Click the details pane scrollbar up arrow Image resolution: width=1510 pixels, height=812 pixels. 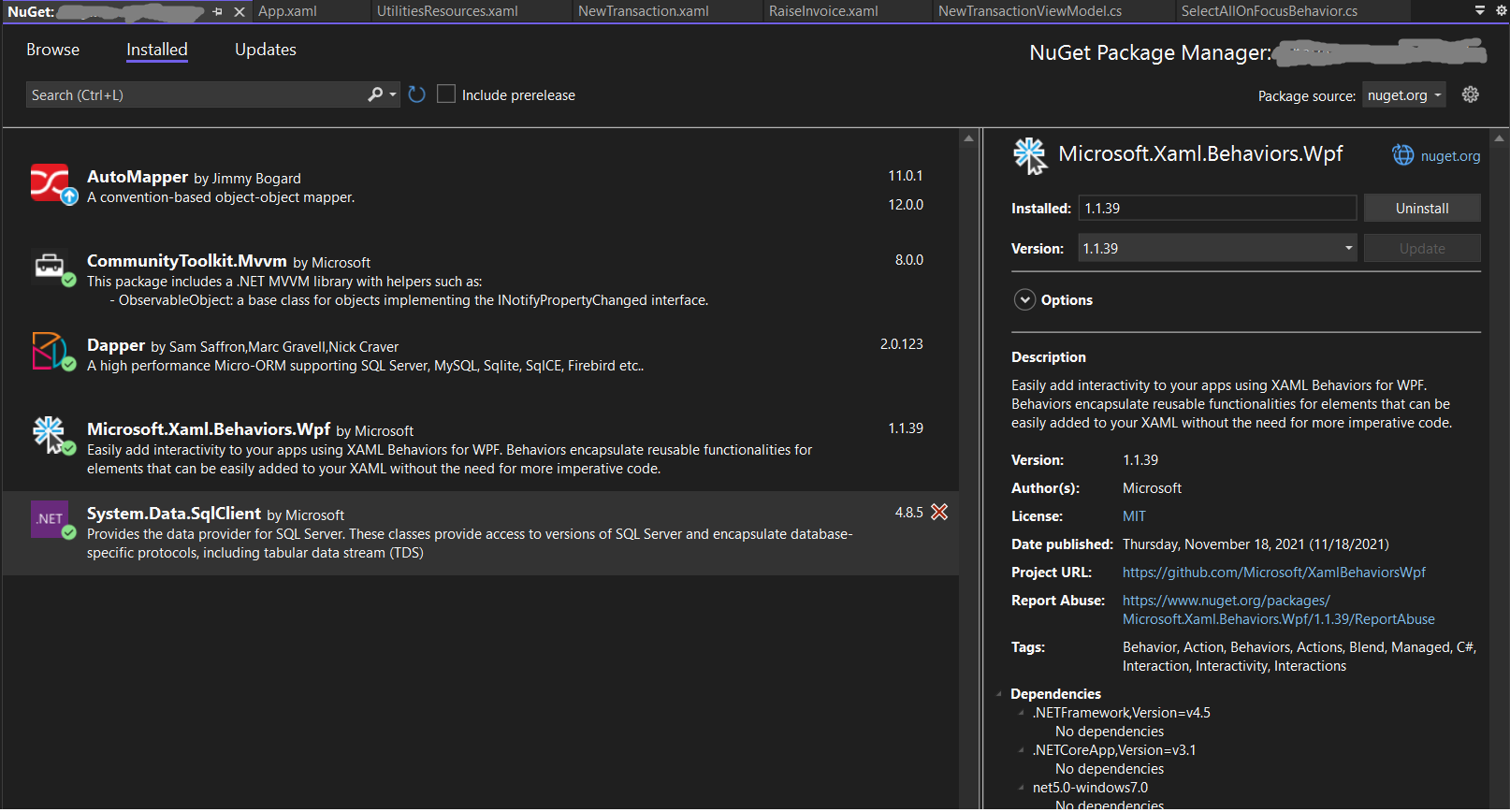tap(1500, 138)
